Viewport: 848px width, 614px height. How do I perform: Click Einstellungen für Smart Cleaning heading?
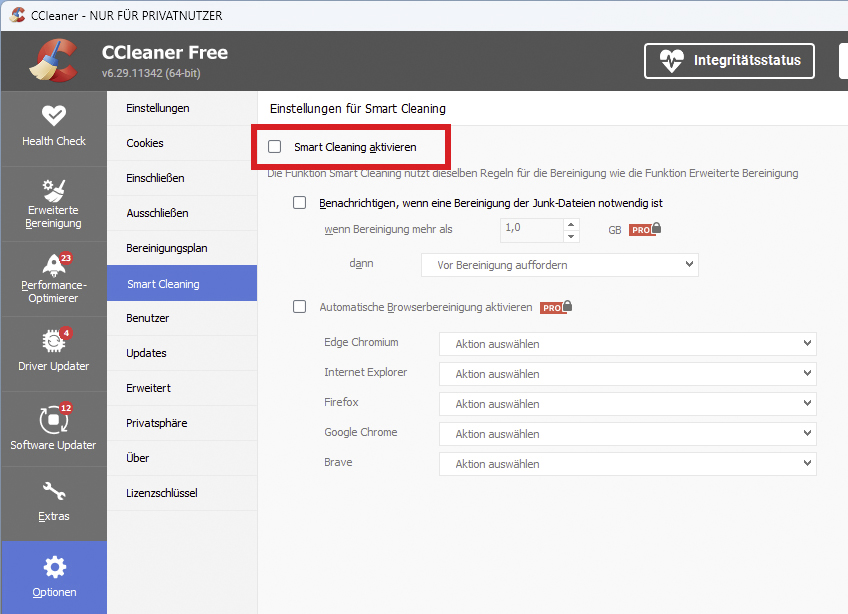pos(357,109)
